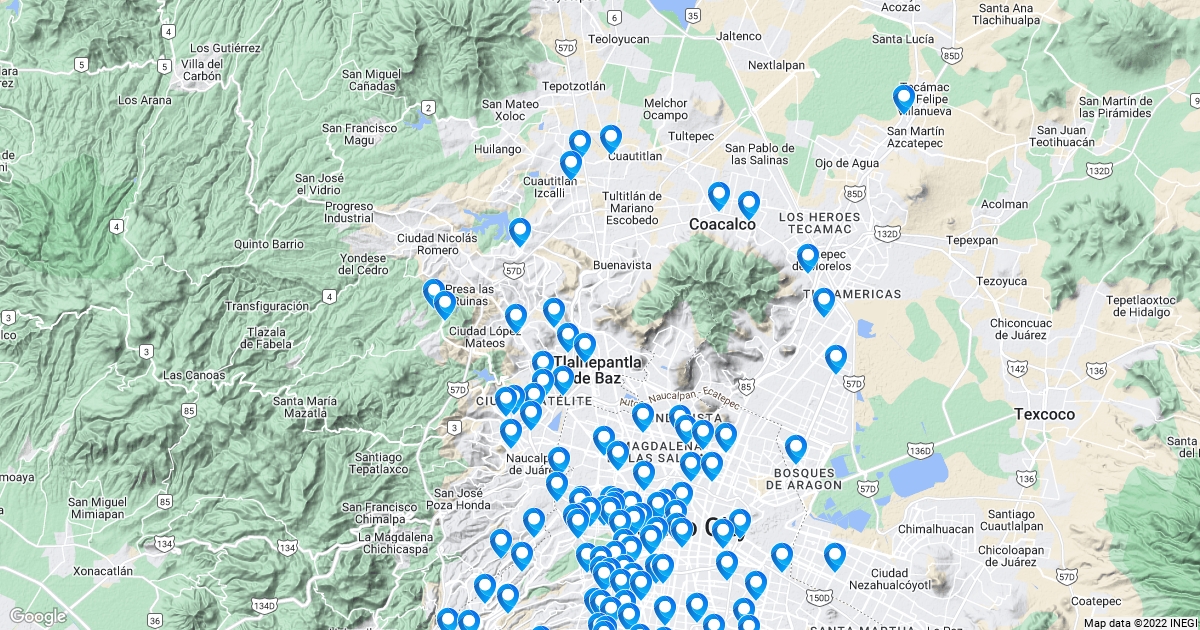The width and height of the screenshot is (1200, 630).
Task: Click the pin directly above Cuautitlán Izcalli
Action: [x=571, y=163]
